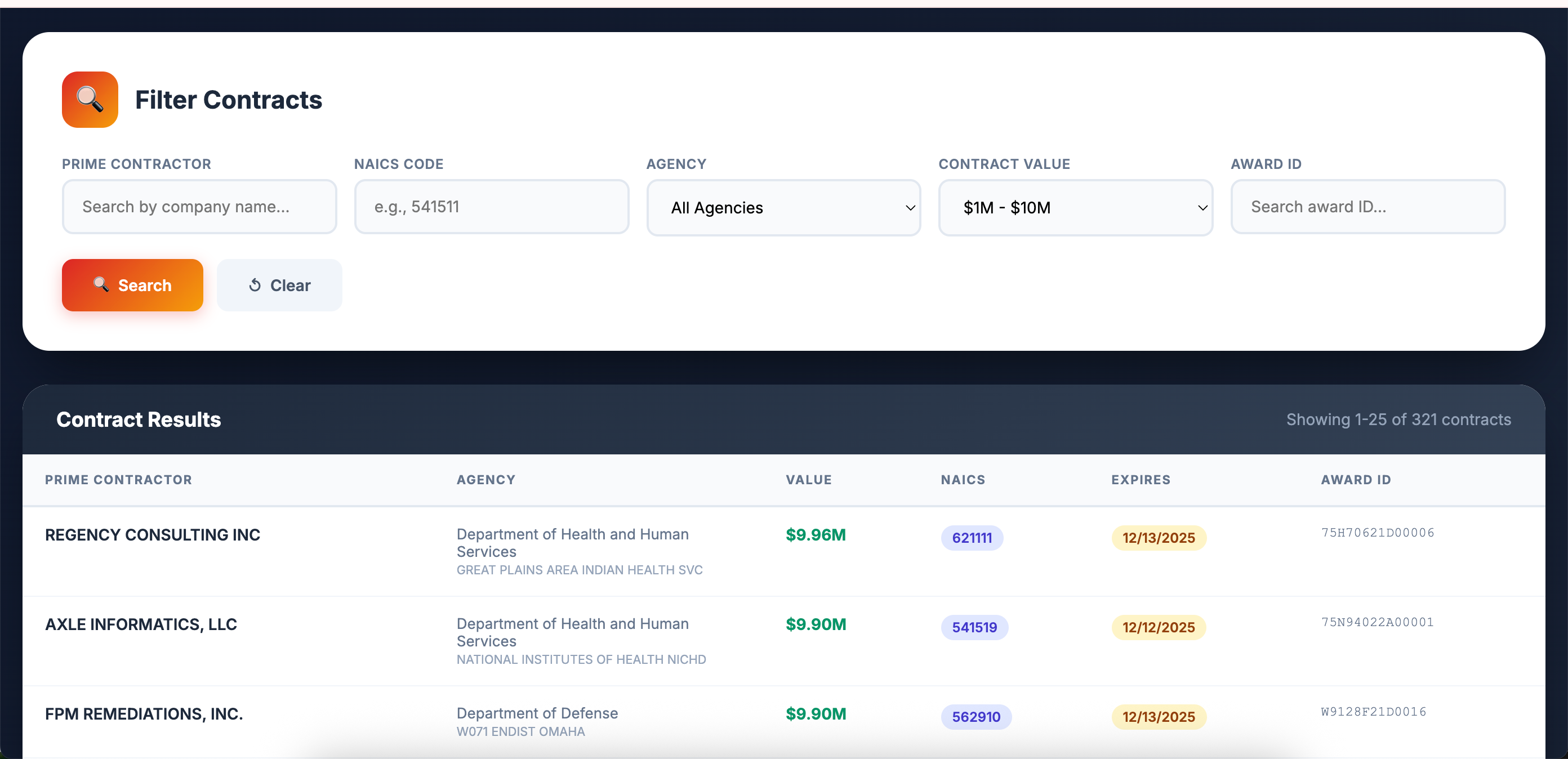Open the Contract Value dropdown
The width and height of the screenshot is (1568, 759).
click(1075, 208)
